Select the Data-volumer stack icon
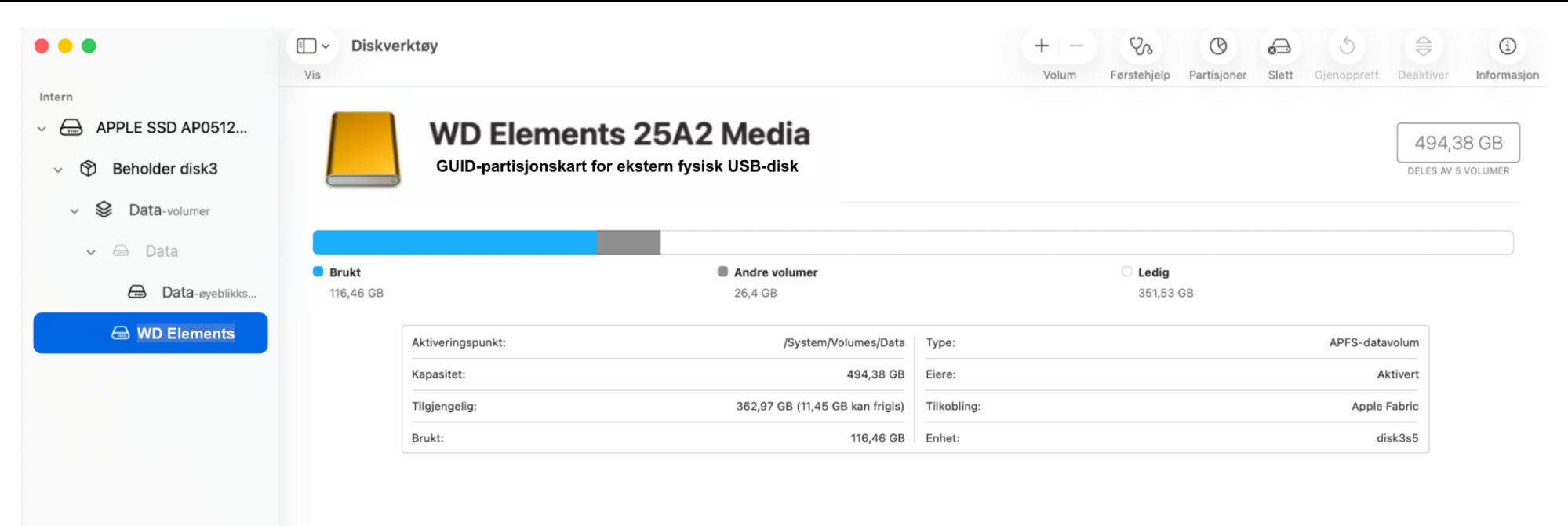 click(x=104, y=210)
